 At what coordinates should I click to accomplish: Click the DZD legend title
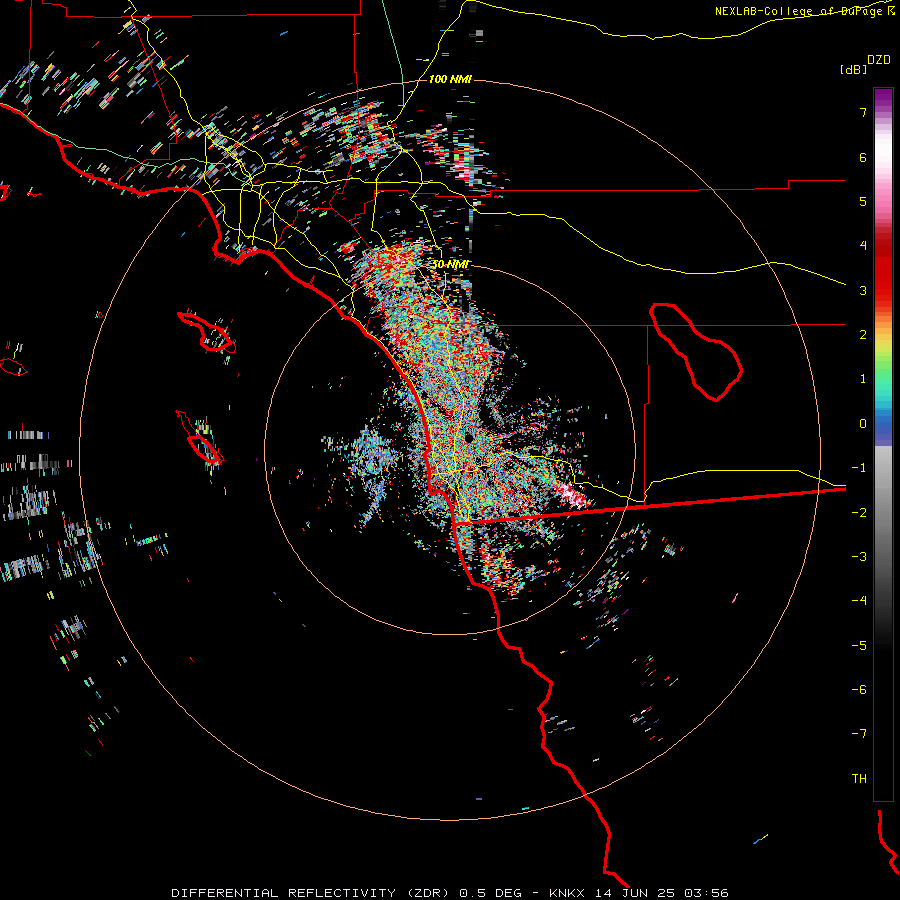[879, 60]
